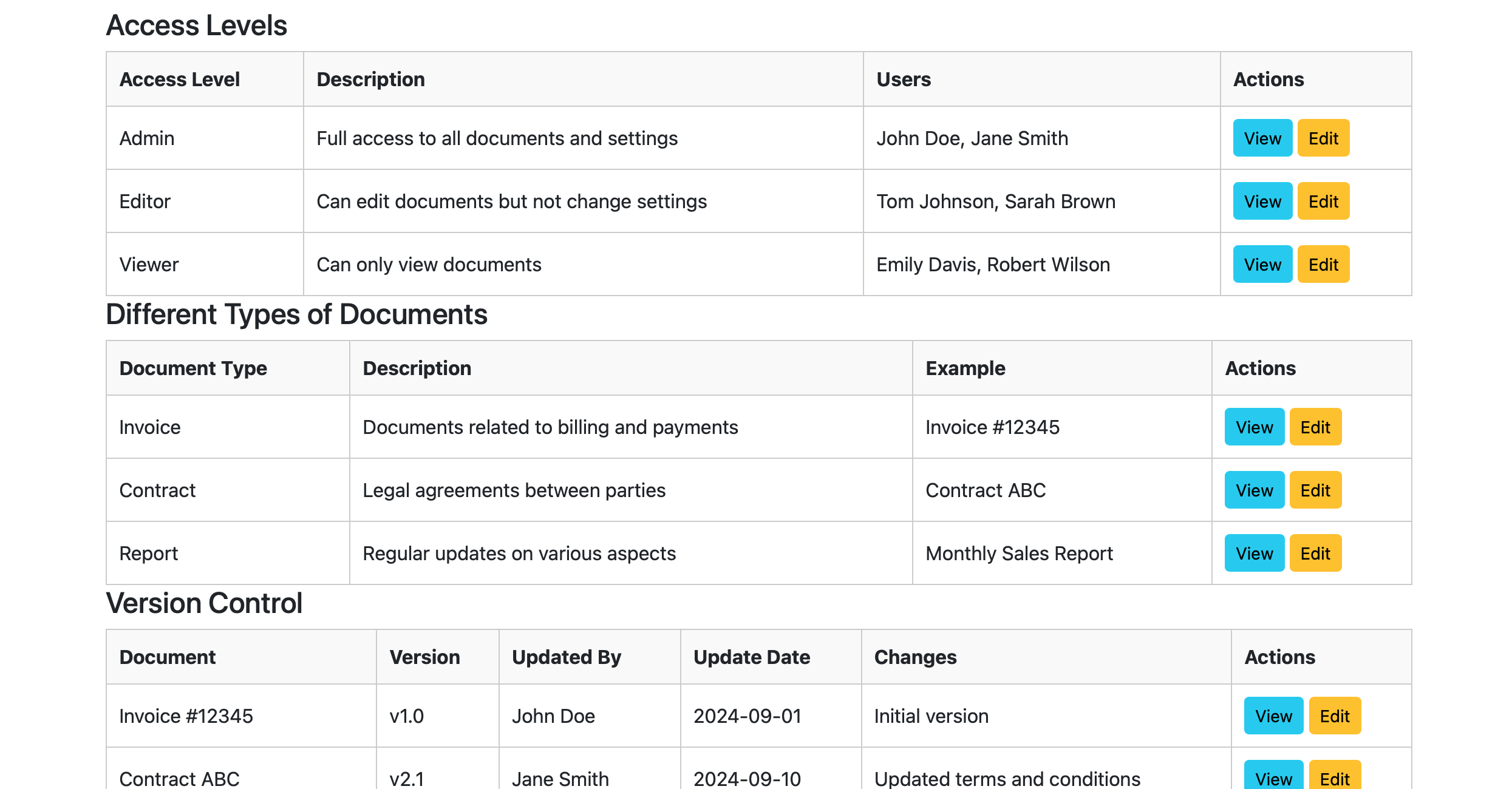Edit the Report document type
1512x789 pixels.
(1315, 554)
